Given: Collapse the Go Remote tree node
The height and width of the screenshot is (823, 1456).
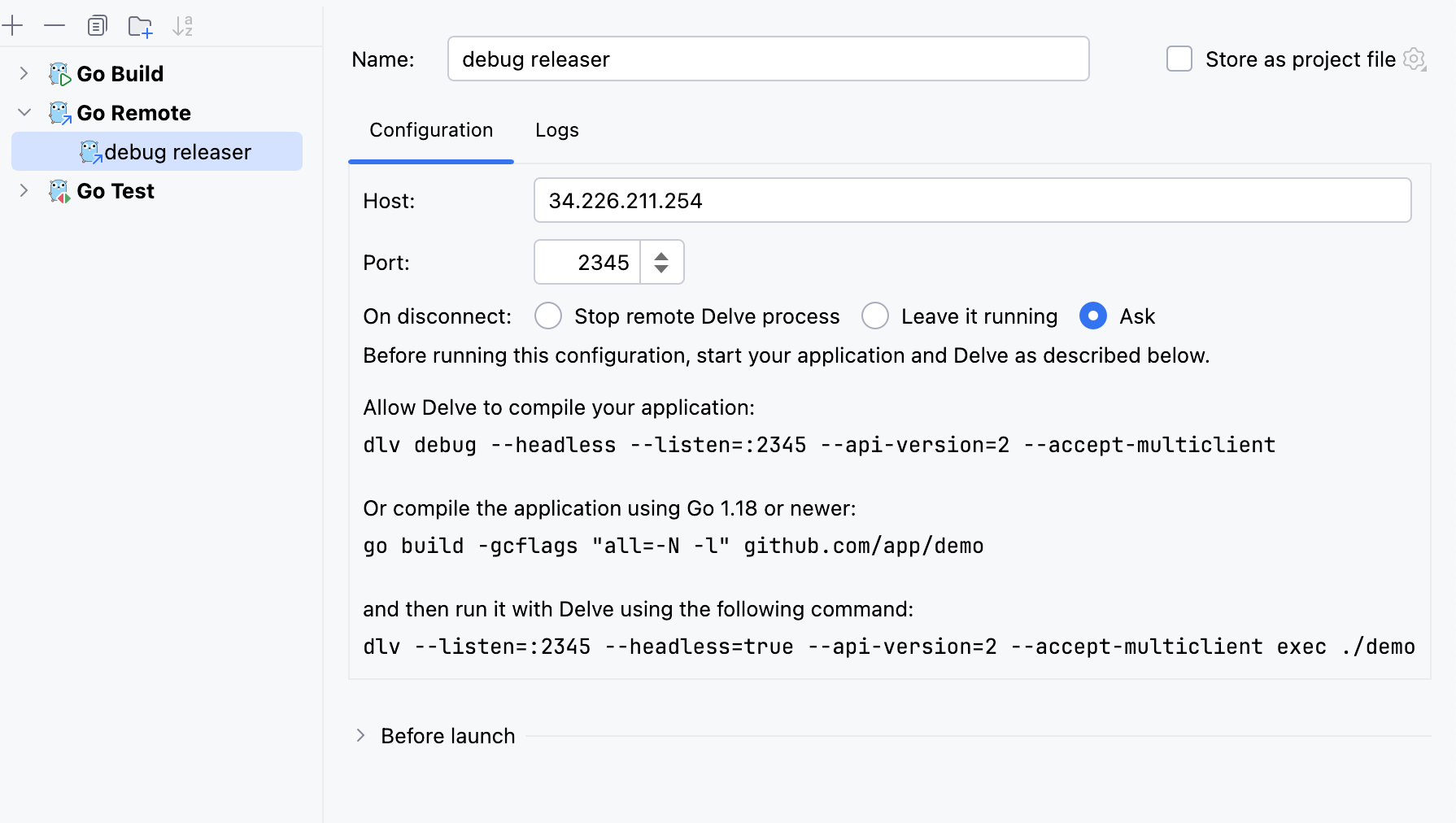Looking at the screenshot, I should [x=24, y=112].
